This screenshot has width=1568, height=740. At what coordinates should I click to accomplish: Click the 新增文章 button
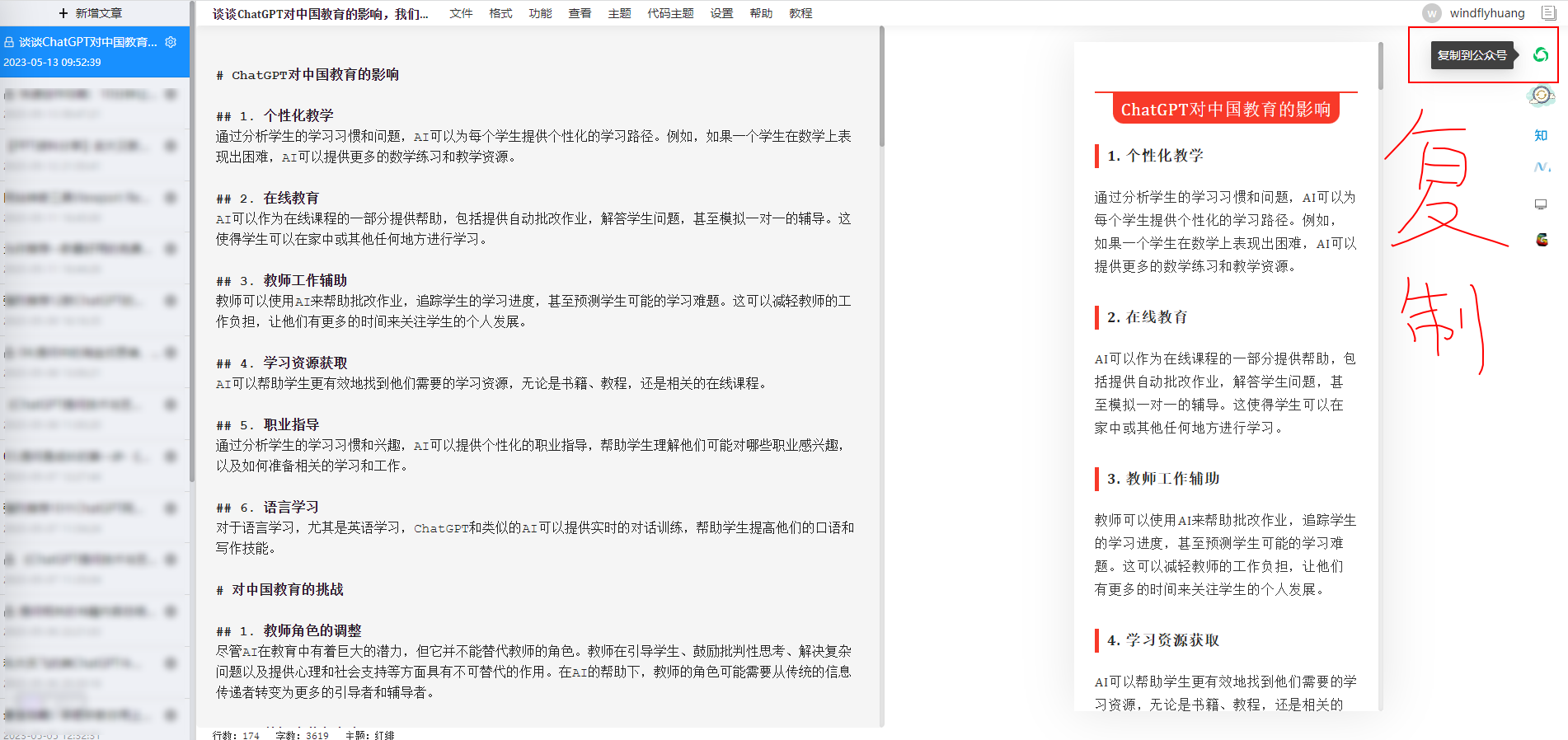(91, 13)
